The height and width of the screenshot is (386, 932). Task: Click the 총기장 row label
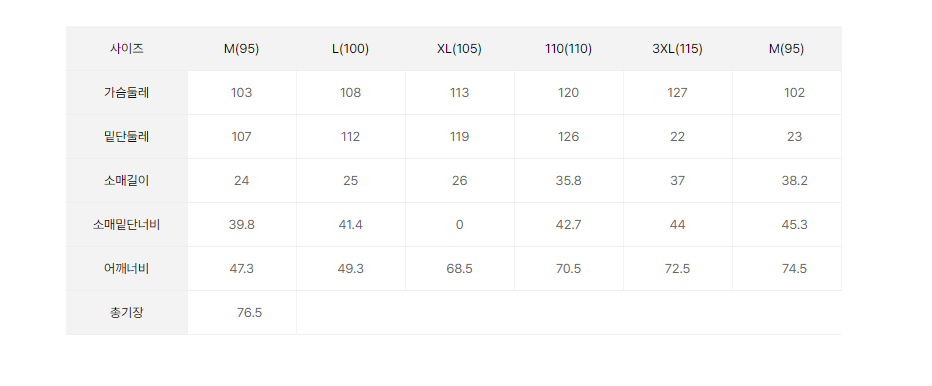click(x=127, y=313)
